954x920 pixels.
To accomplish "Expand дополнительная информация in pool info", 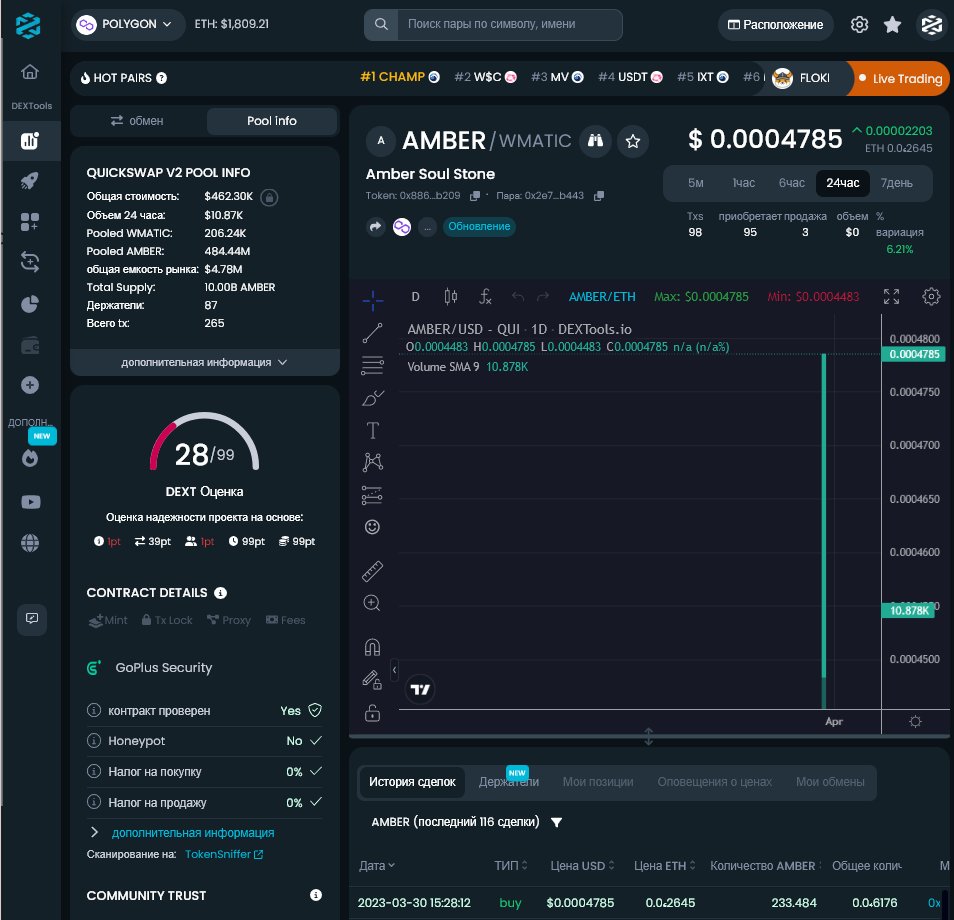I will [204, 363].
